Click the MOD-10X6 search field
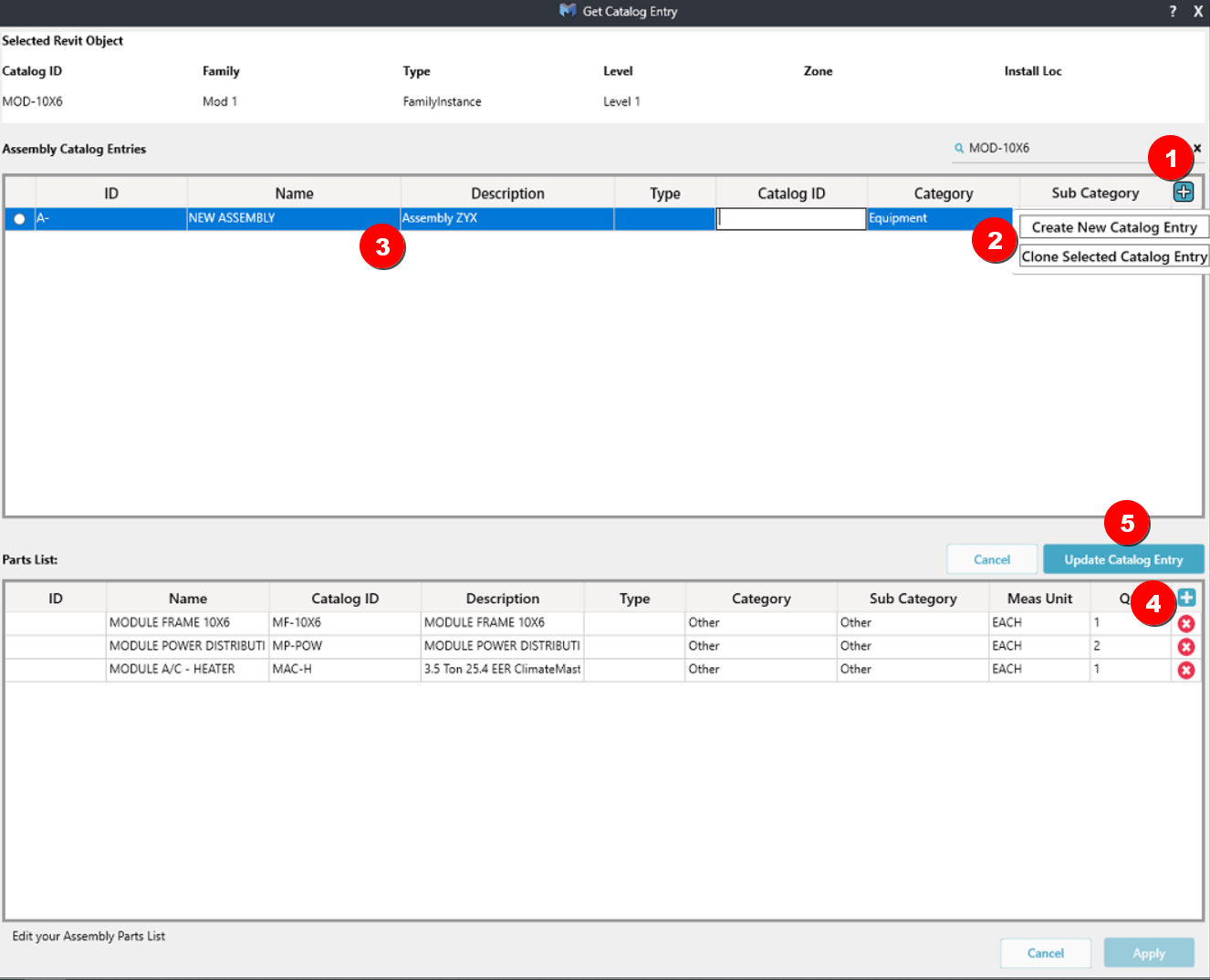The image size is (1210, 980). 1049,148
